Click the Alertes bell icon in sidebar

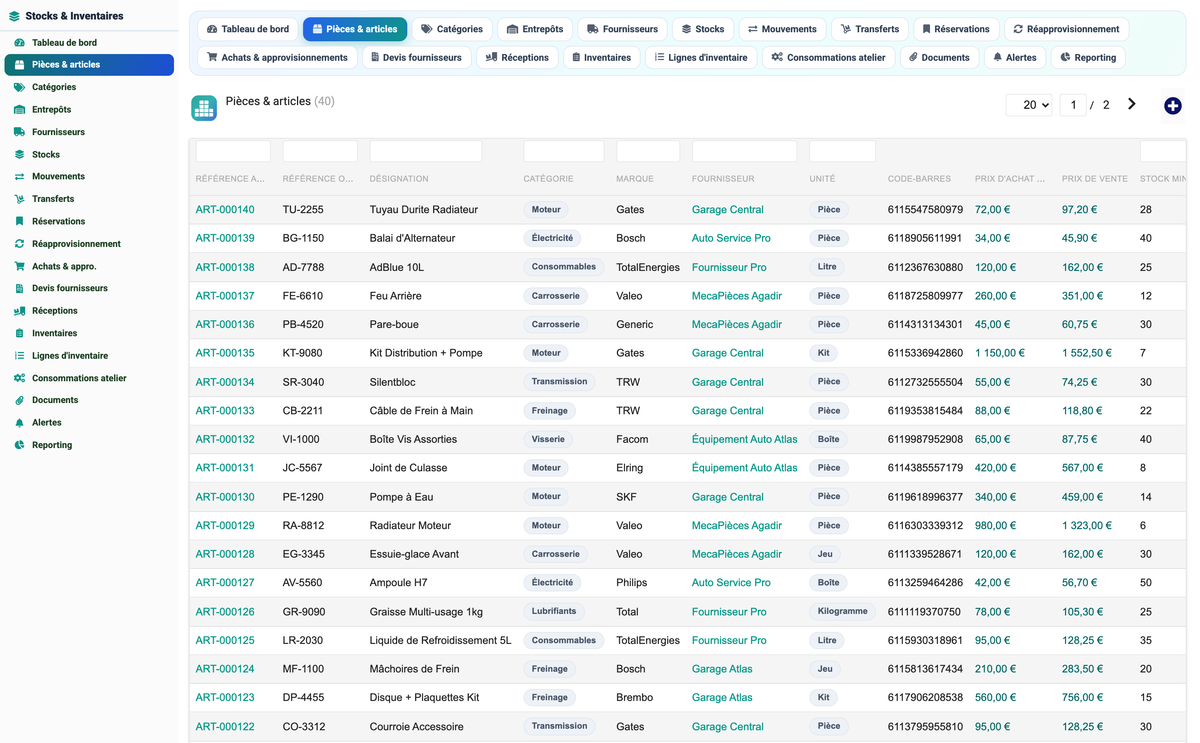(19, 423)
